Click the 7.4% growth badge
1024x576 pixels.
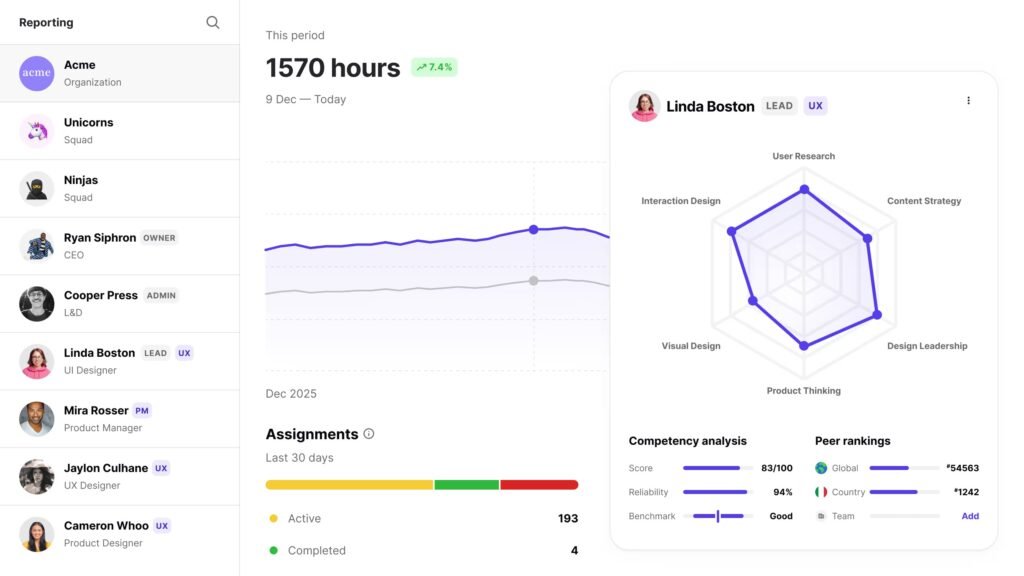[434, 66]
